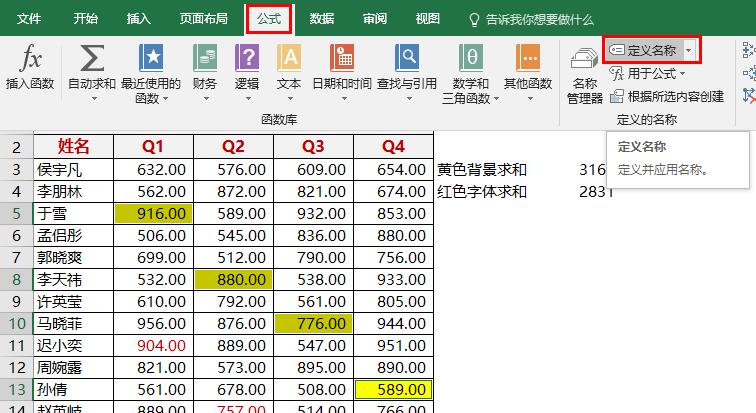Click the AutoSum sigma icon
Image resolution: width=756 pixels, height=413 pixels.
92,58
